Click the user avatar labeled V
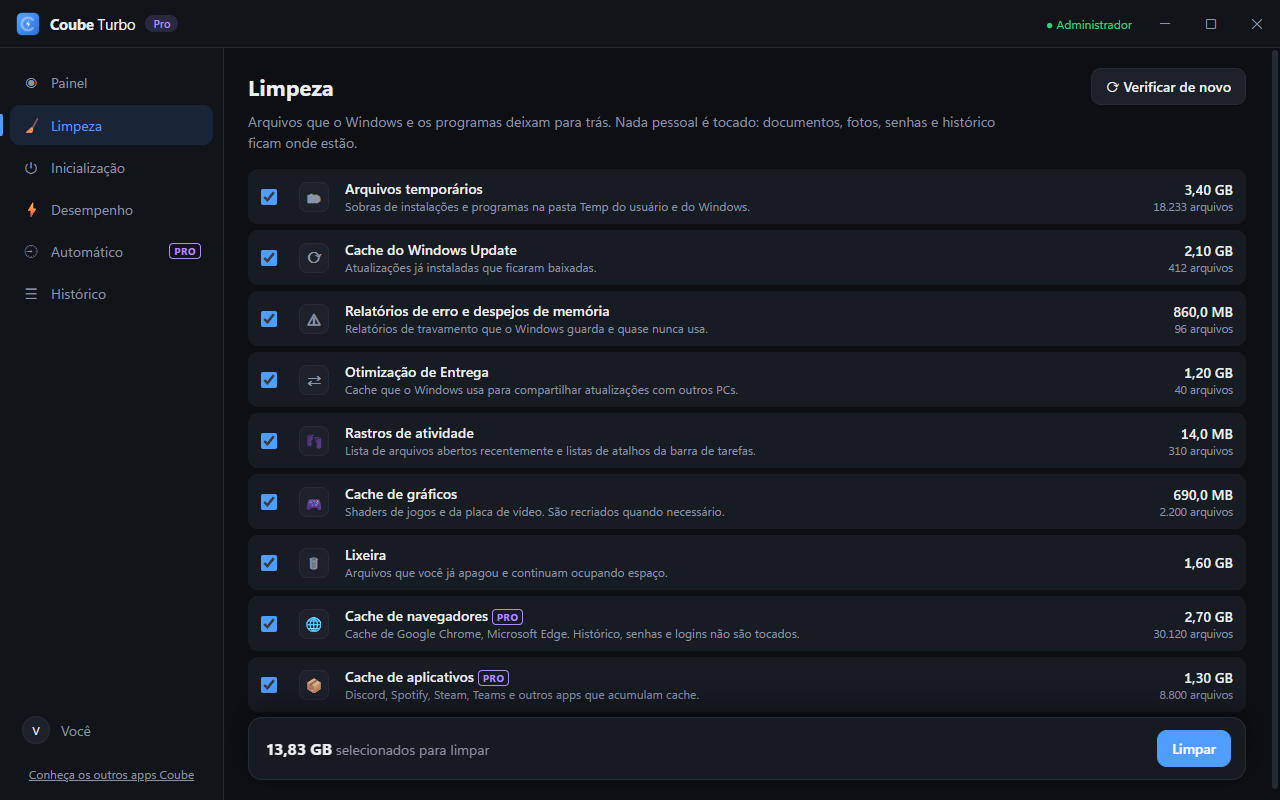Screen dimensions: 1280x800 click(x=36, y=731)
